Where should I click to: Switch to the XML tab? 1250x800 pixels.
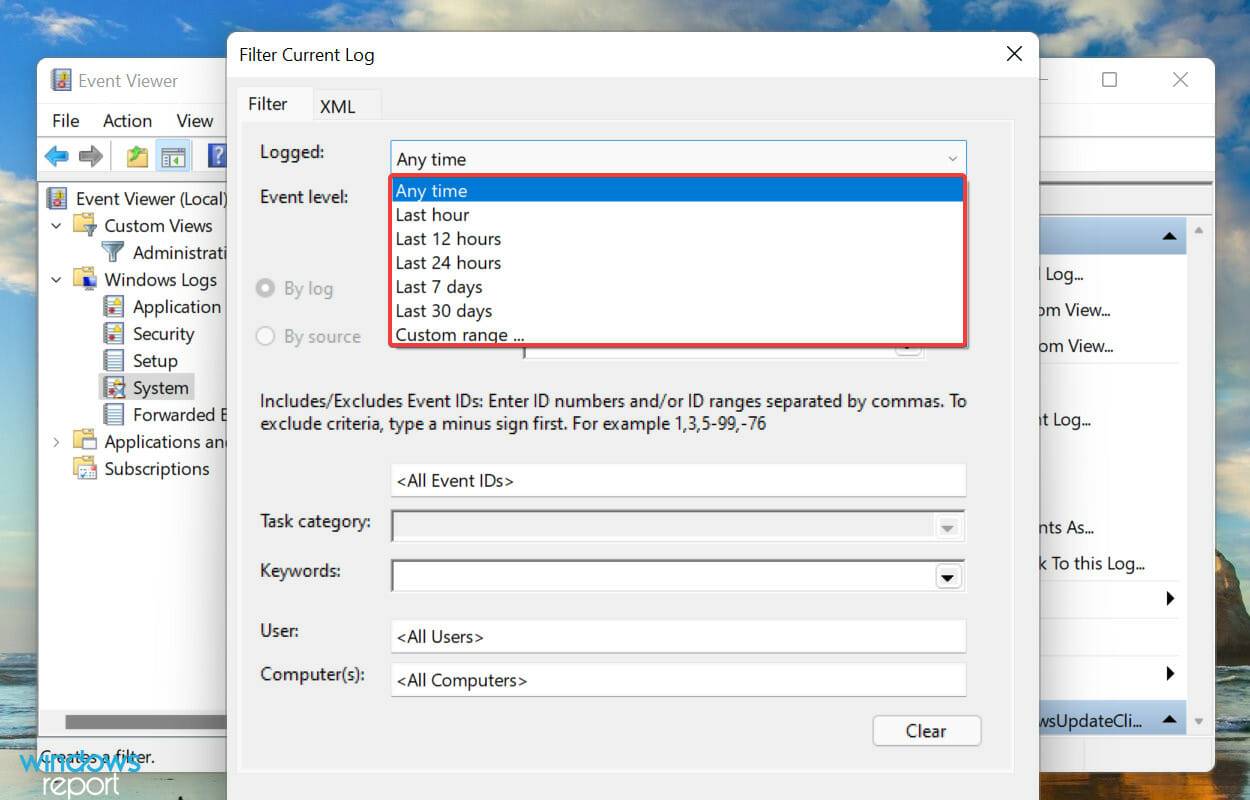coord(338,104)
